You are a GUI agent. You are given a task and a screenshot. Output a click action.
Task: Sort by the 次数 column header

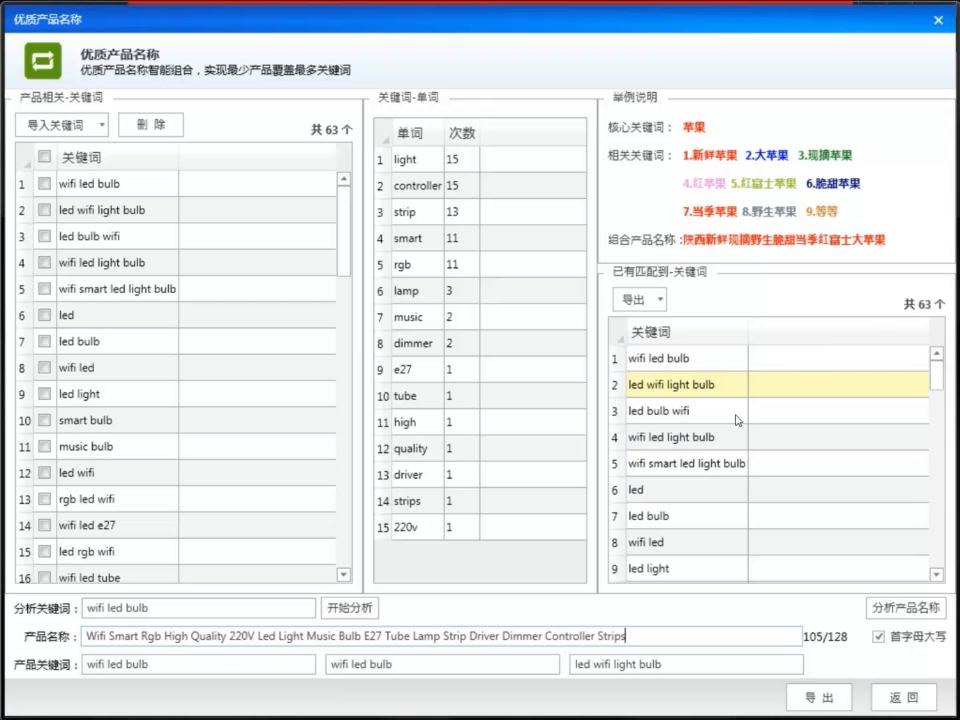pyautogui.click(x=462, y=133)
